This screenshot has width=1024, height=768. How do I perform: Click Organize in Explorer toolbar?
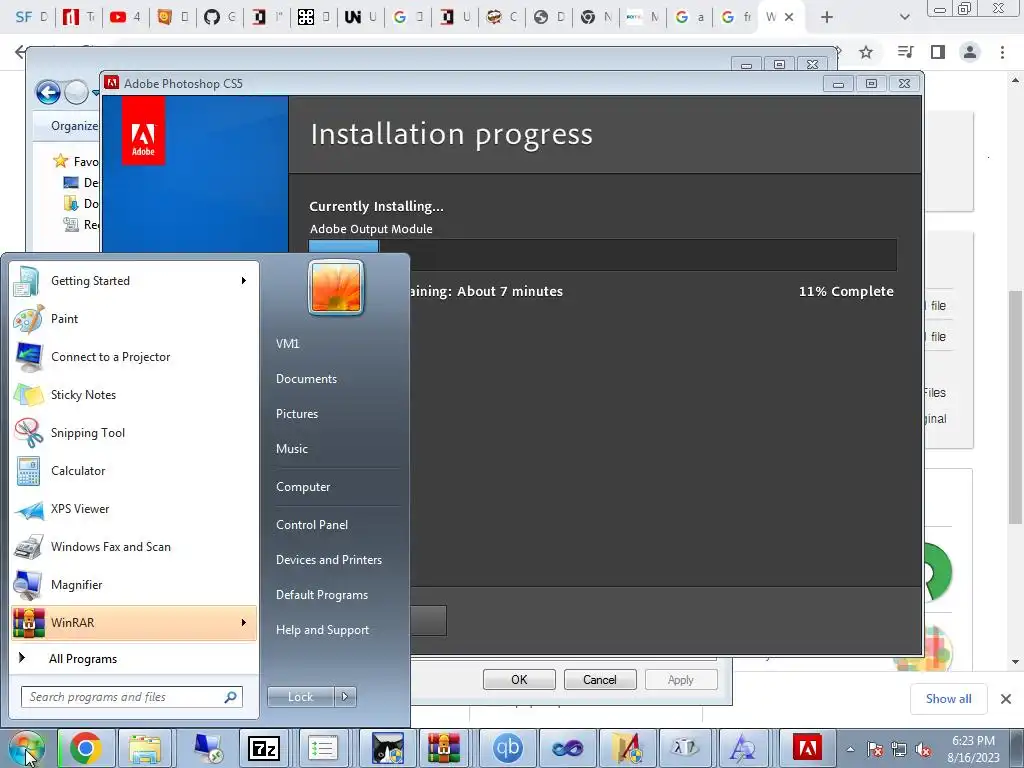point(74,126)
